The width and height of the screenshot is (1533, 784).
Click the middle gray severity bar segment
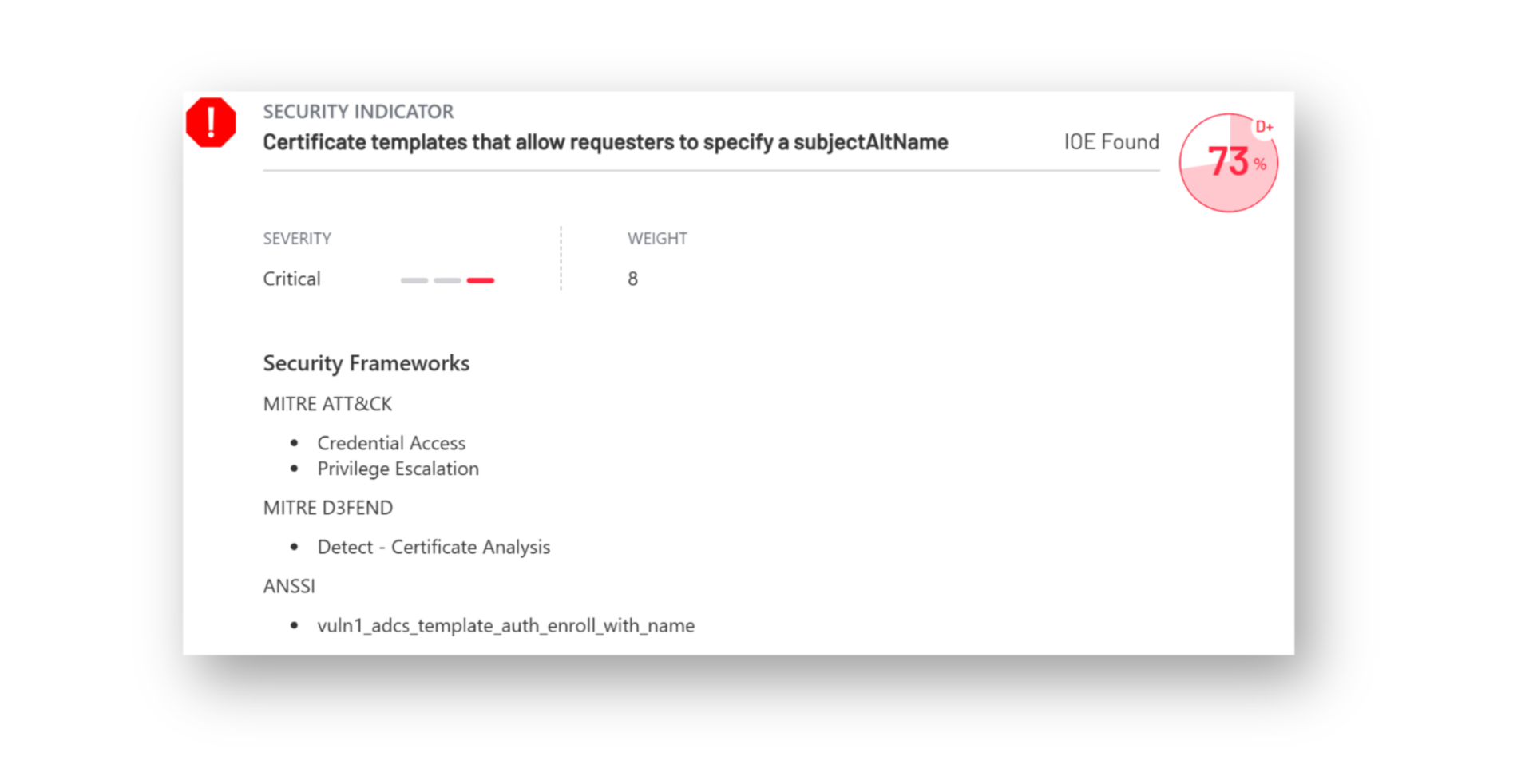[447, 280]
